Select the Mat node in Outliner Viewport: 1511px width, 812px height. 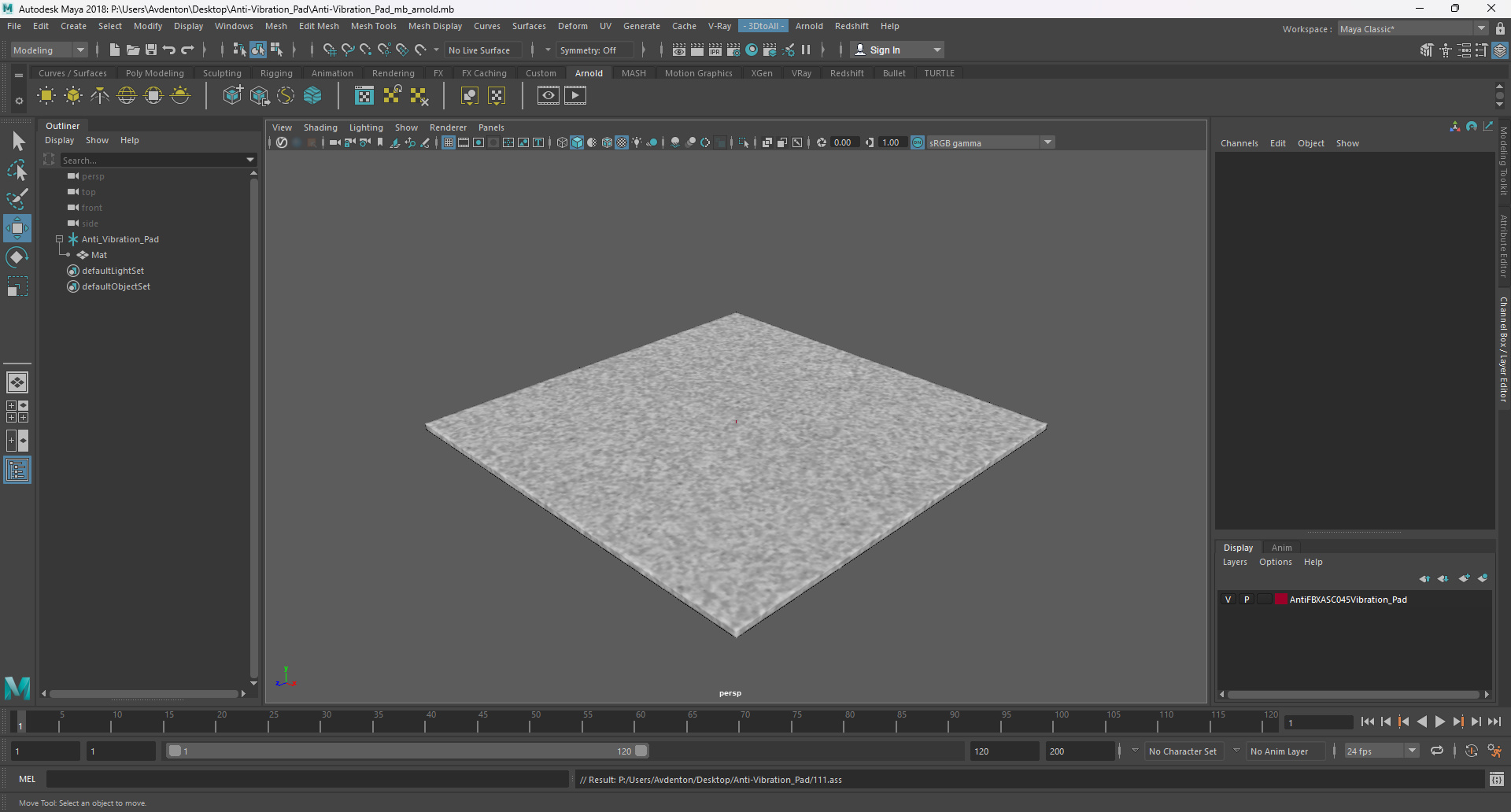[x=99, y=255]
